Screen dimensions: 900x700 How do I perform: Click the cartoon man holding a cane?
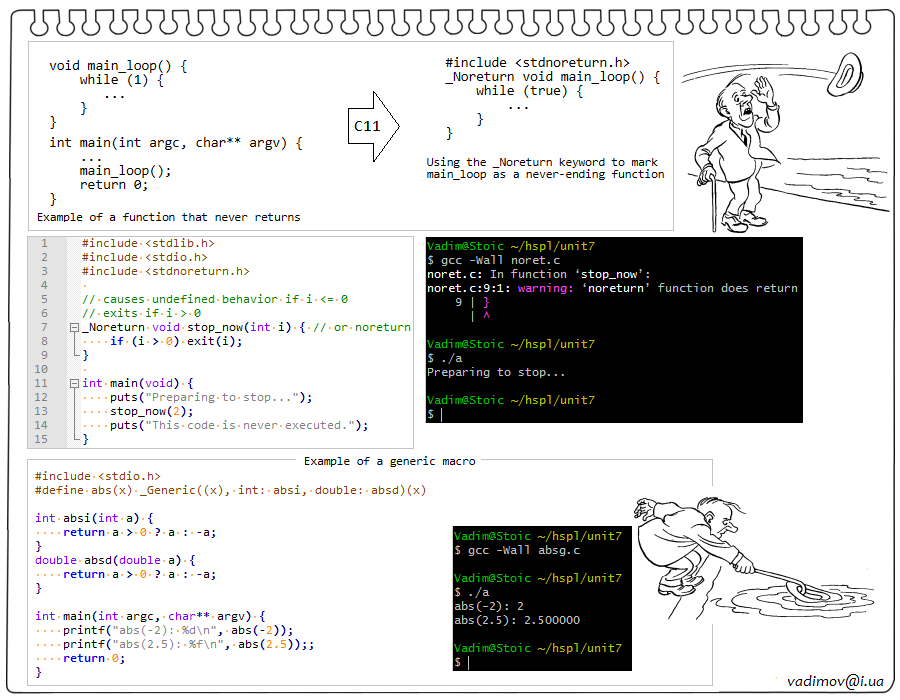735,150
